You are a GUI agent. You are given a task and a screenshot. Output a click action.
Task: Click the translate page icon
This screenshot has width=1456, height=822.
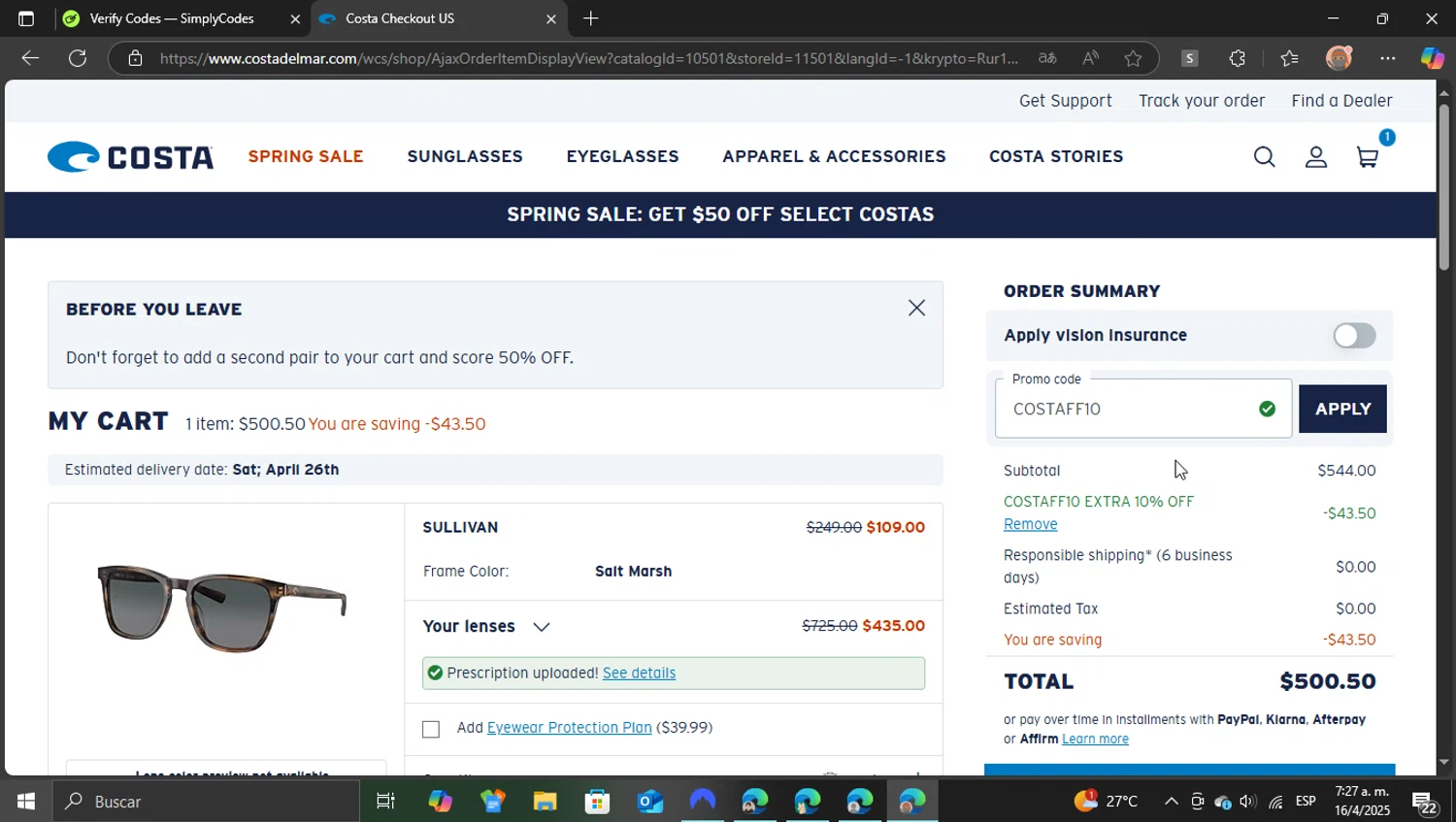coord(1047,58)
